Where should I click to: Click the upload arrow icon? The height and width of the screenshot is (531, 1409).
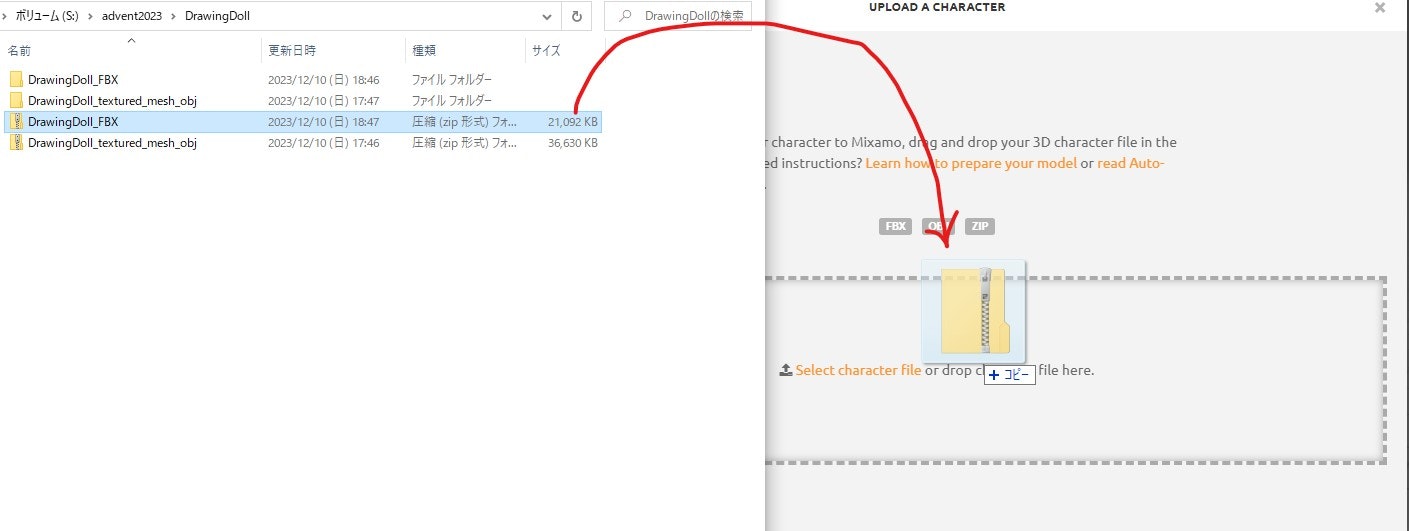pos(786,370)
